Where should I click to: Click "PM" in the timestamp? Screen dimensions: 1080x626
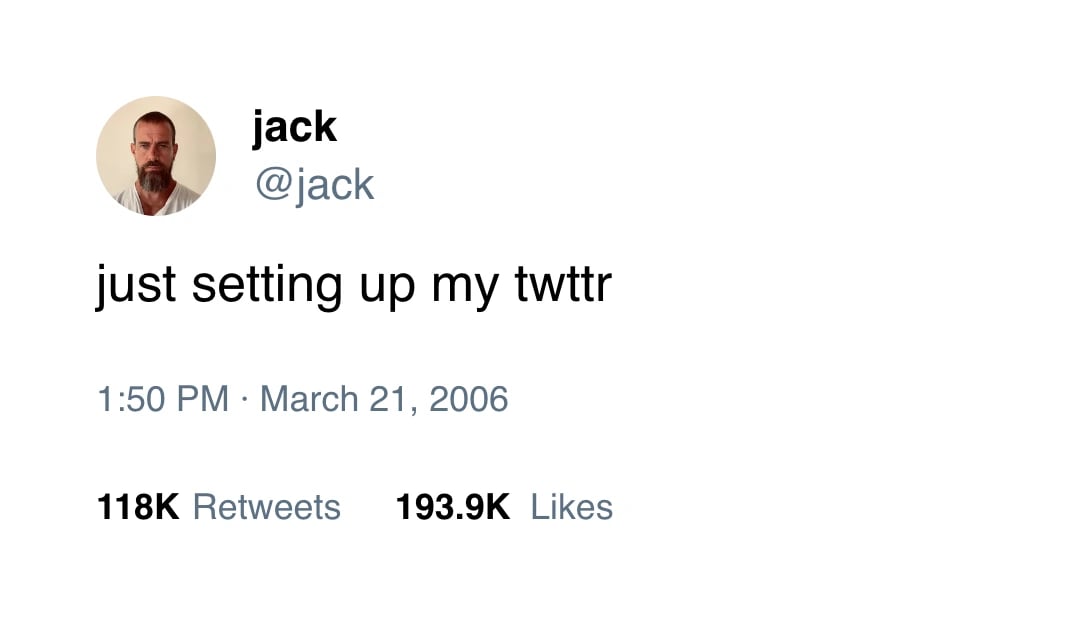203,399
